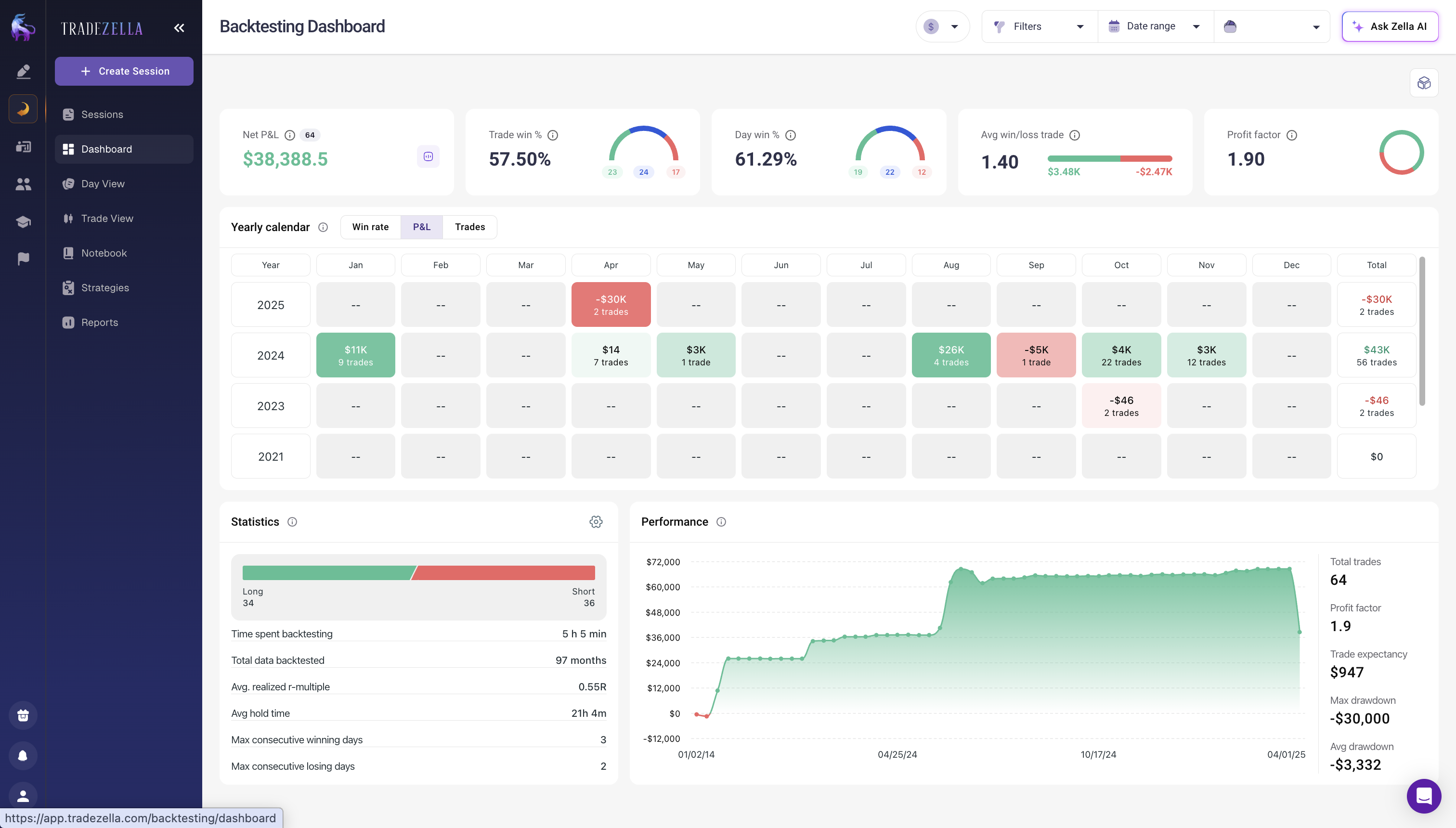
Task: Click the notification bell icon at bottom left
Action: pos(23,755)
